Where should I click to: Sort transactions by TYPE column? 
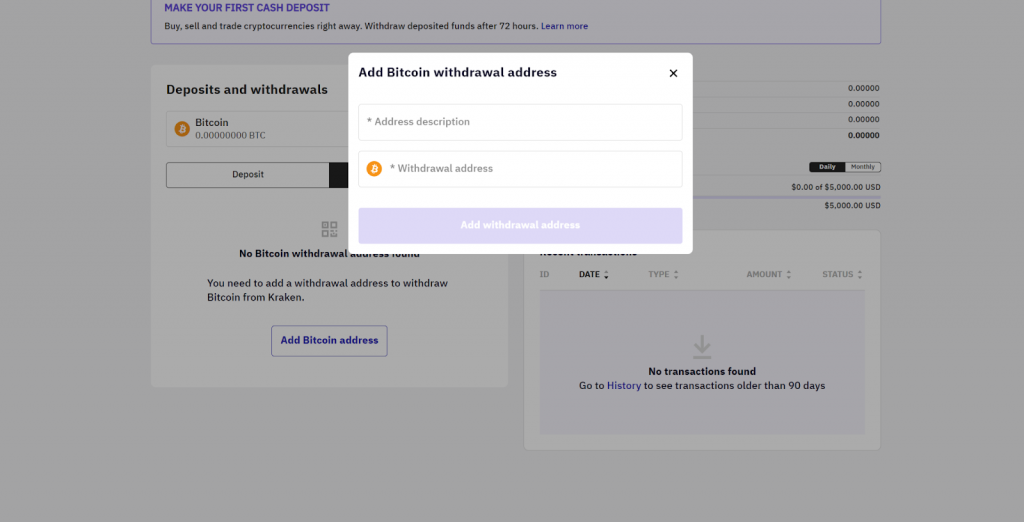pos(663,274)
